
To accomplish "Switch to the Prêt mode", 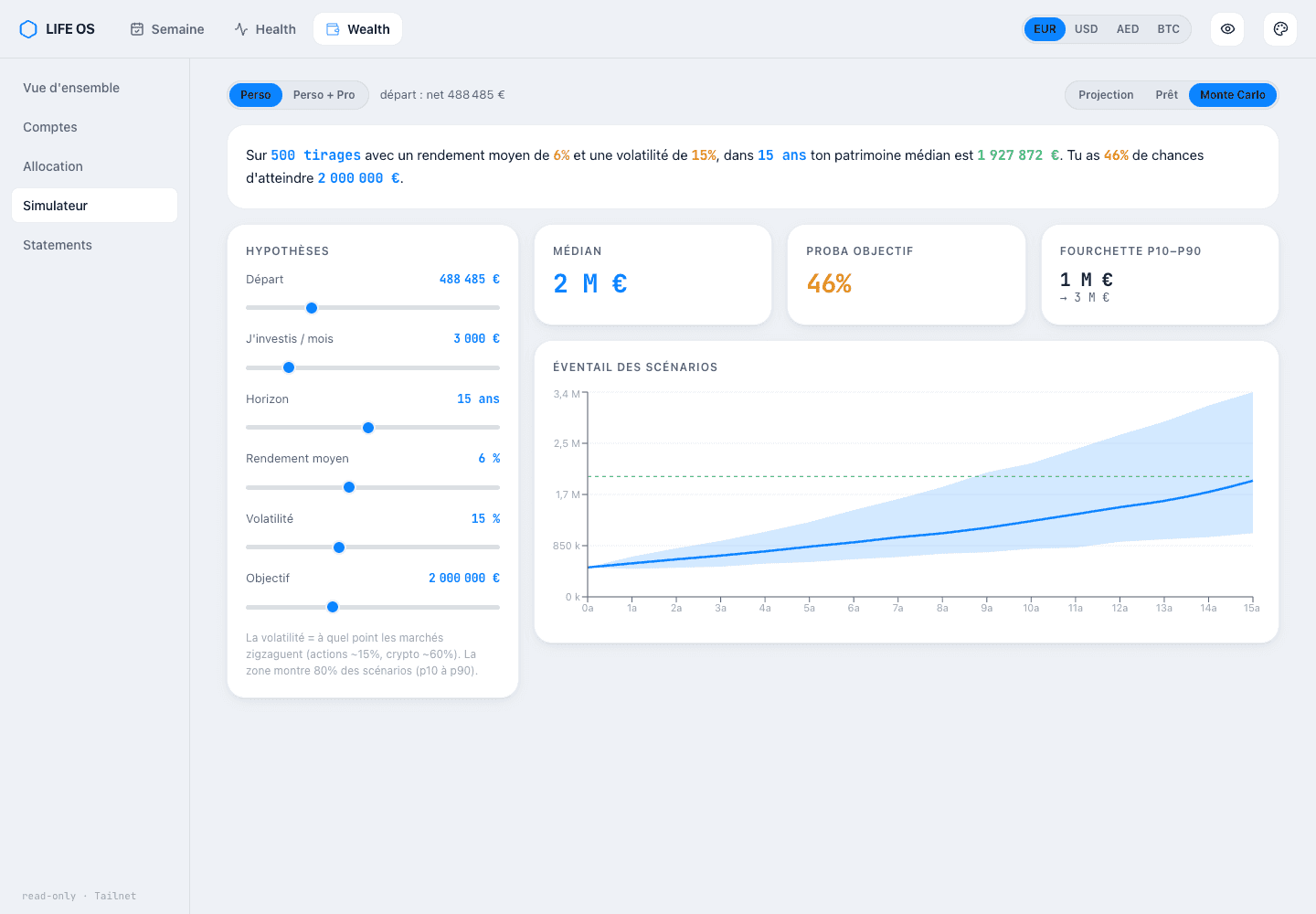I will tap(1166, 95).
